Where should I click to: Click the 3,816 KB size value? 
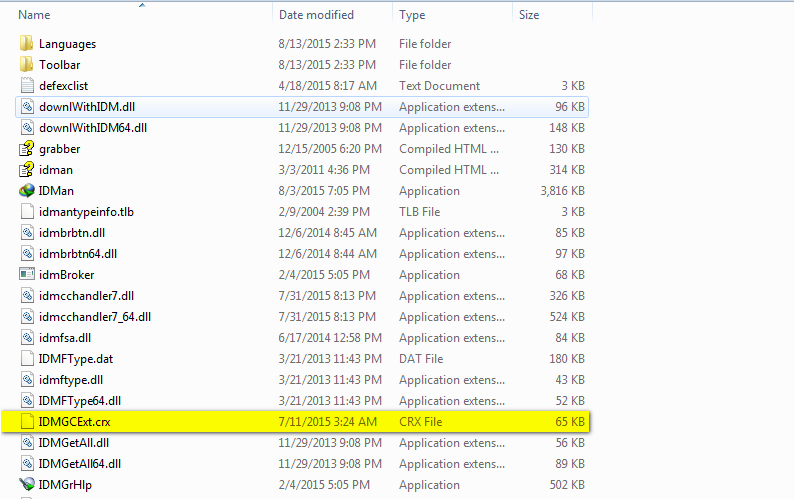point(563,191)
